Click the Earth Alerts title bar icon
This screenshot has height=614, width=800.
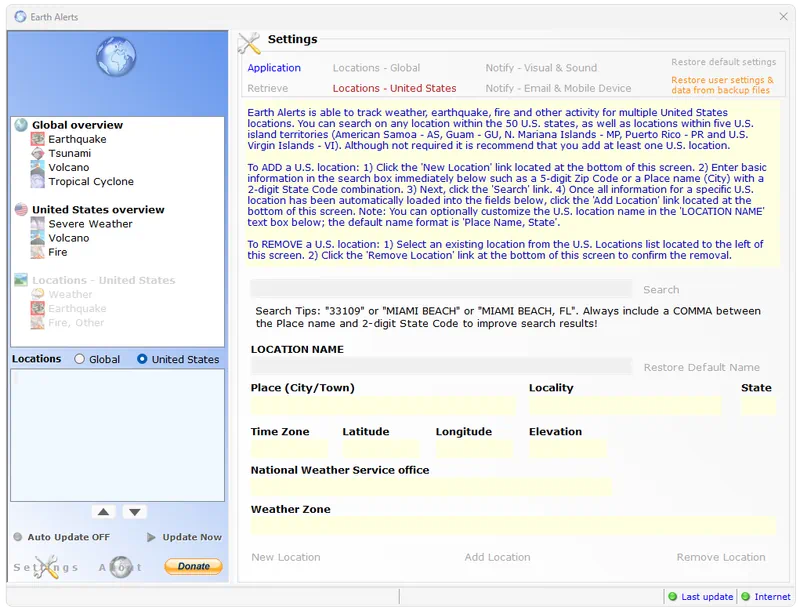pos(20,17)
